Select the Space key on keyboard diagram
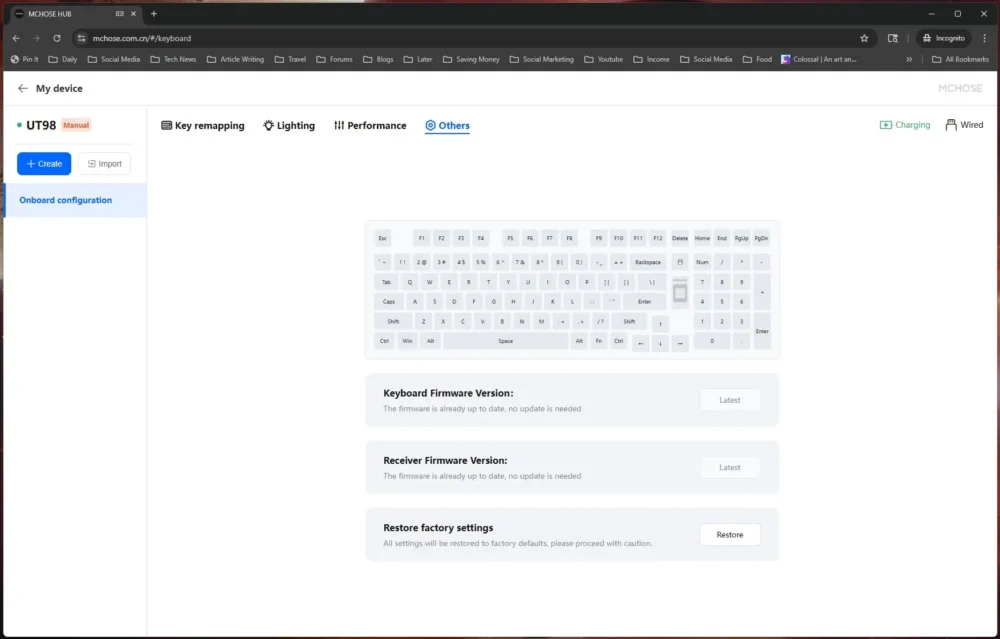The image size is (1000, 639). pyautogui.click(x=505, y=341)
